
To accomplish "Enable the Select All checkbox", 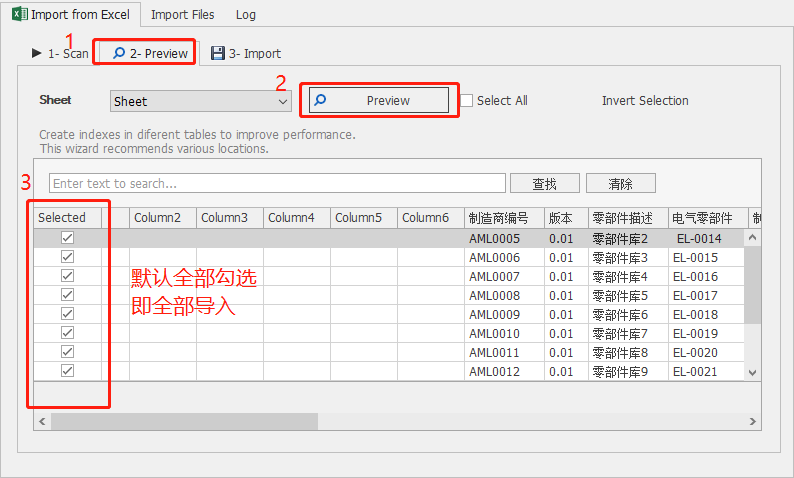I will point(467,100).
